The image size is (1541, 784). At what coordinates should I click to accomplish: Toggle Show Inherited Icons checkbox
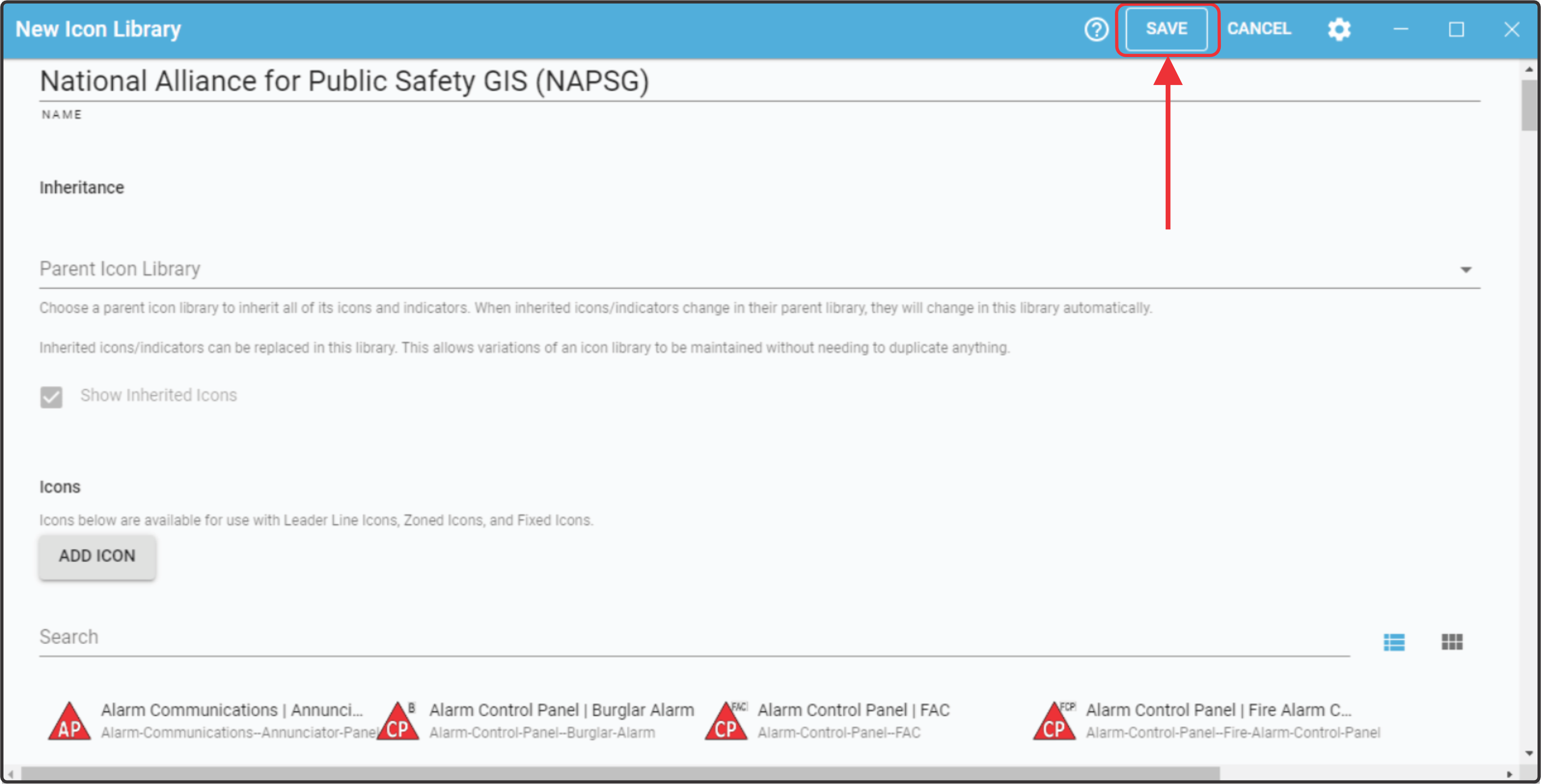pyautogui.click(x=51, y=397)
